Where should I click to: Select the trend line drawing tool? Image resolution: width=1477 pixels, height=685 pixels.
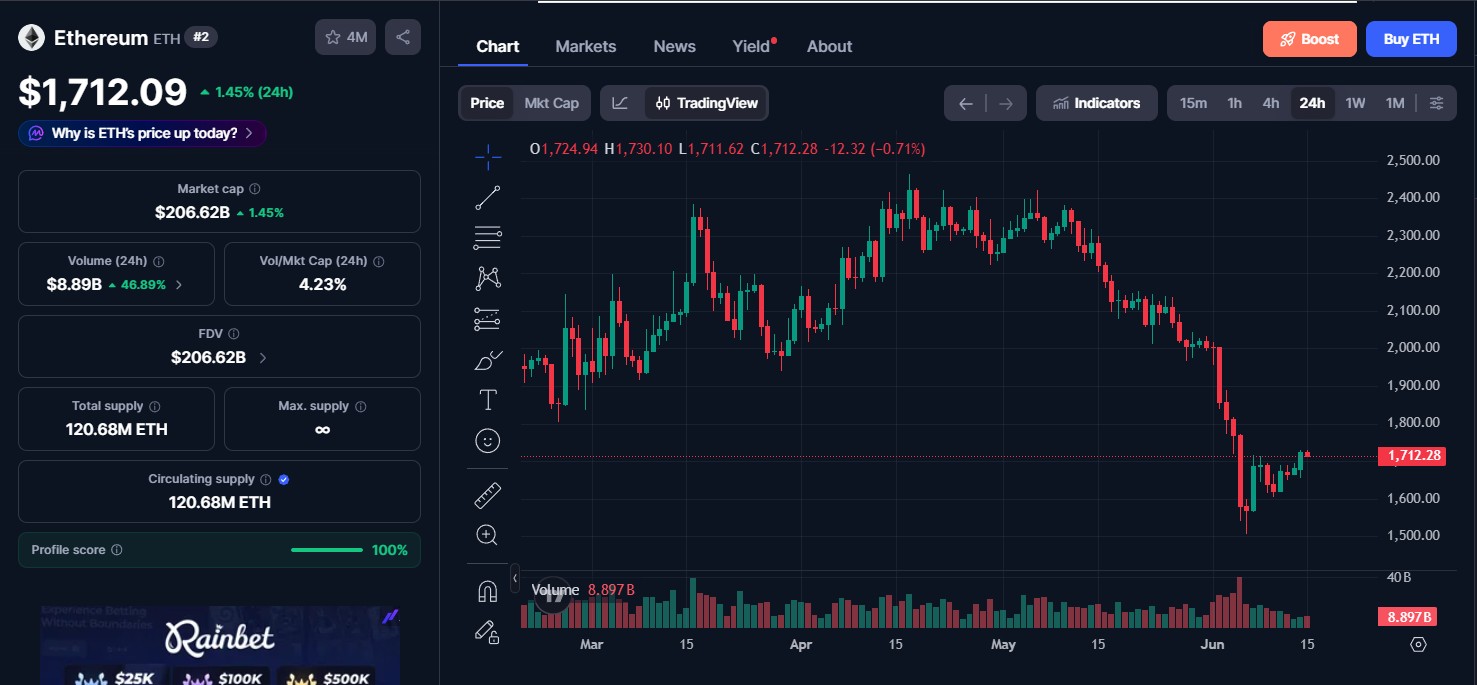[x=488, y=197]
